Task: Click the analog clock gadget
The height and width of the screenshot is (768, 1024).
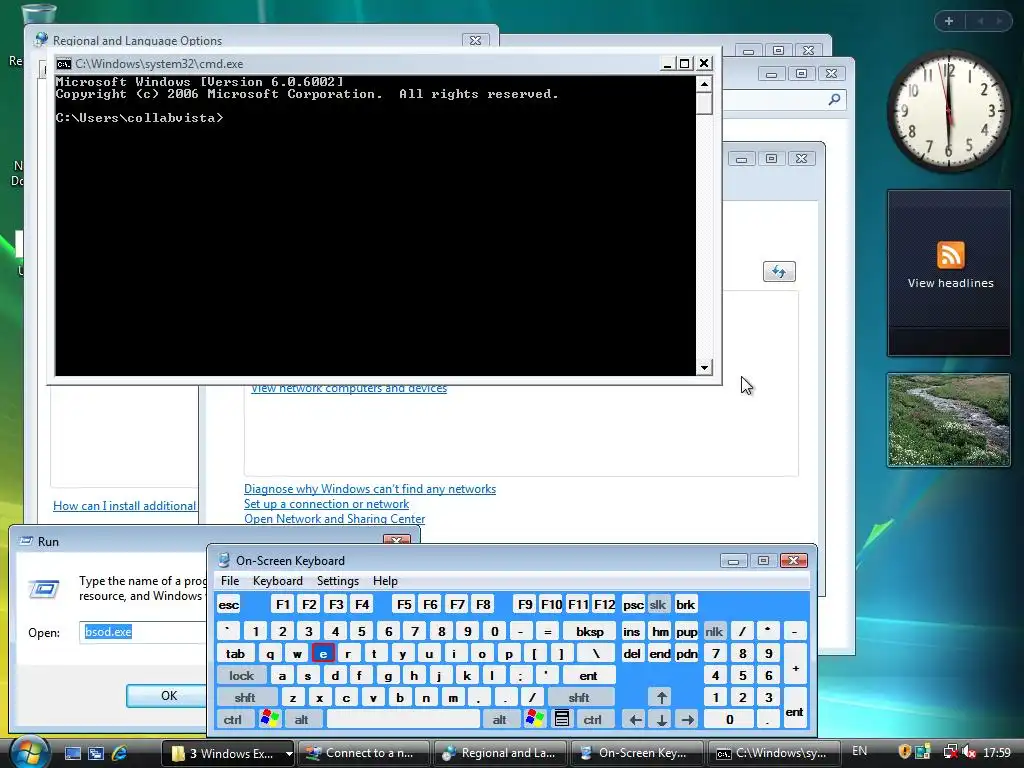Action: (x=948, y=111)
